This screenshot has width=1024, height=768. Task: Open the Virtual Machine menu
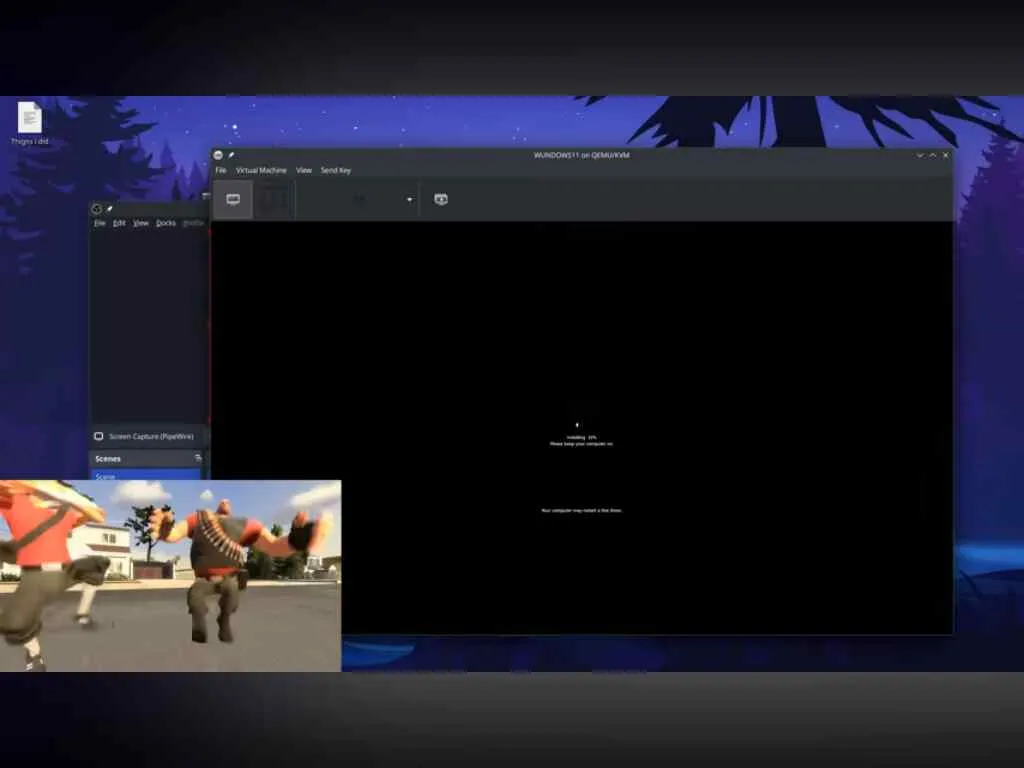[x=261, y=170]
